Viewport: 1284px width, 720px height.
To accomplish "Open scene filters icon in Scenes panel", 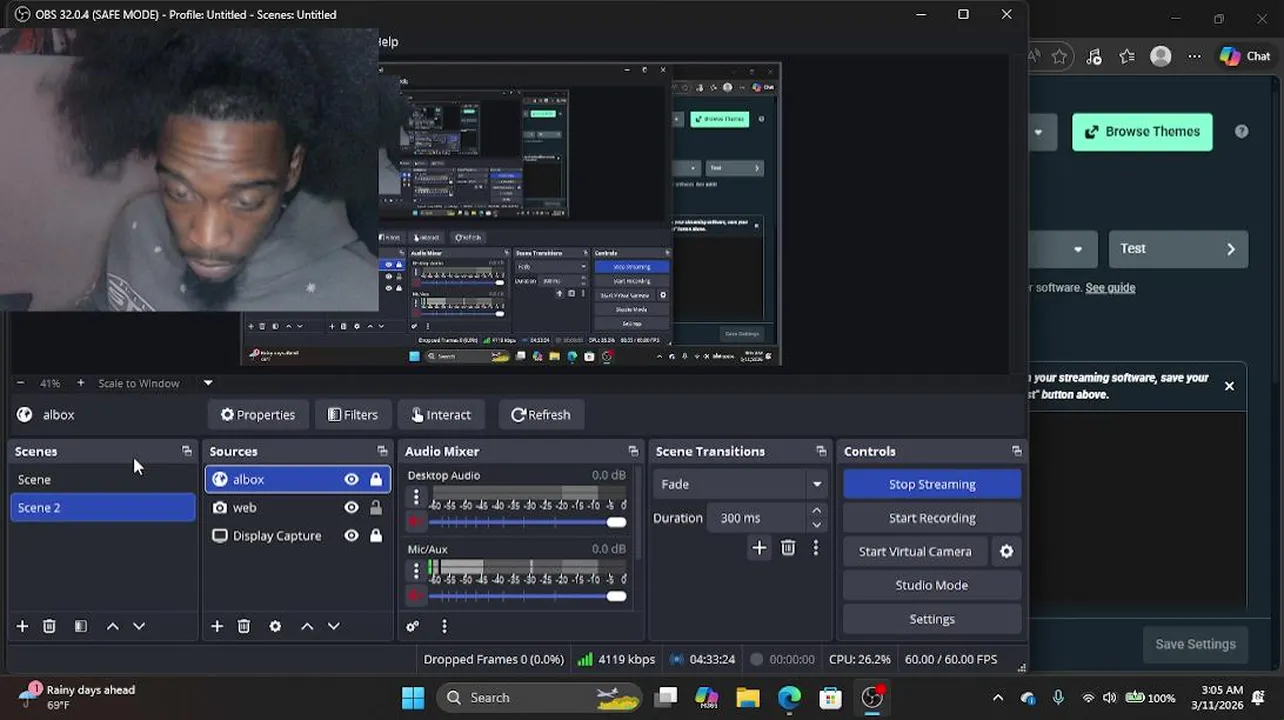I will click(81, 626).
